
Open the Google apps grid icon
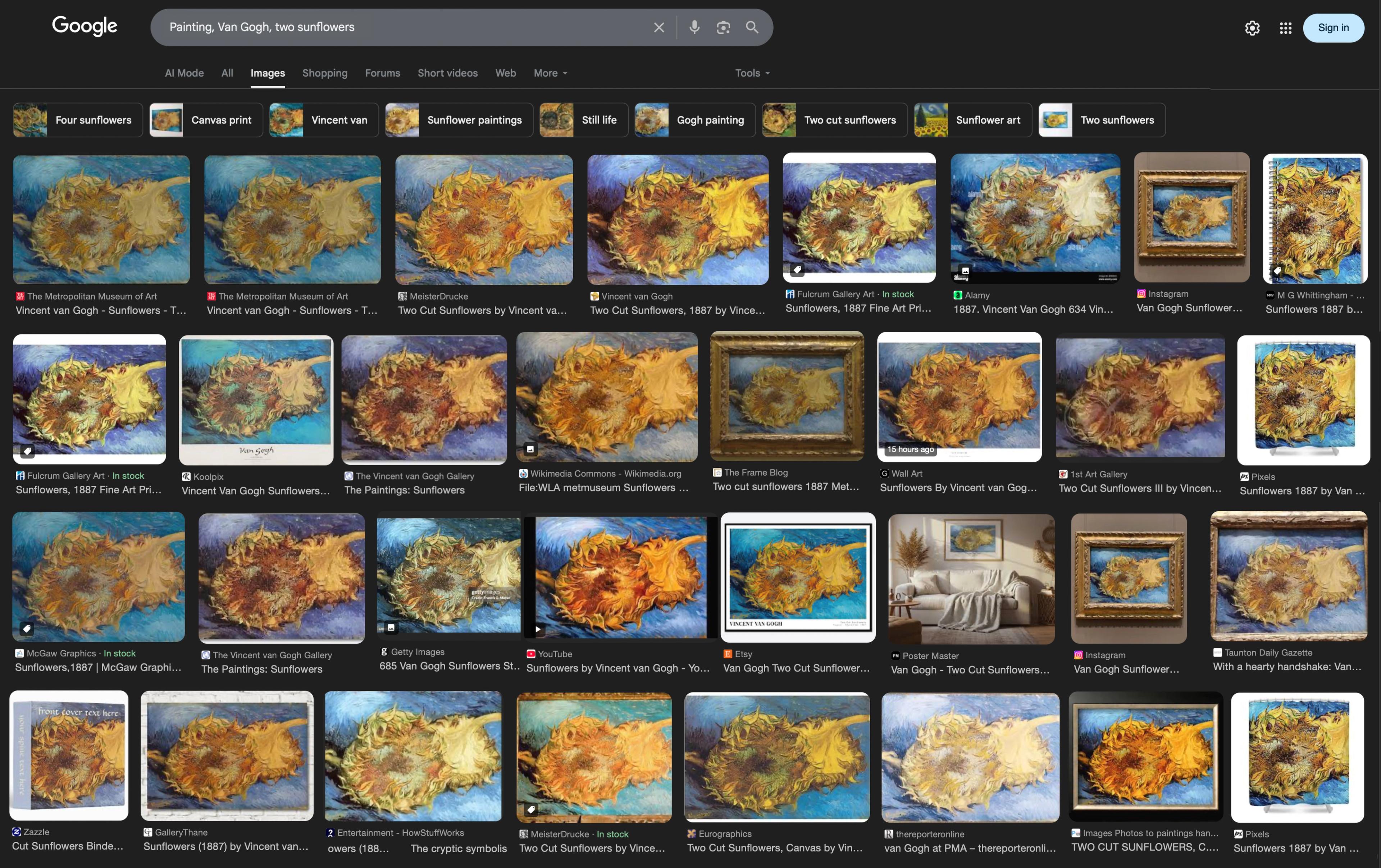coord(1285,28)
